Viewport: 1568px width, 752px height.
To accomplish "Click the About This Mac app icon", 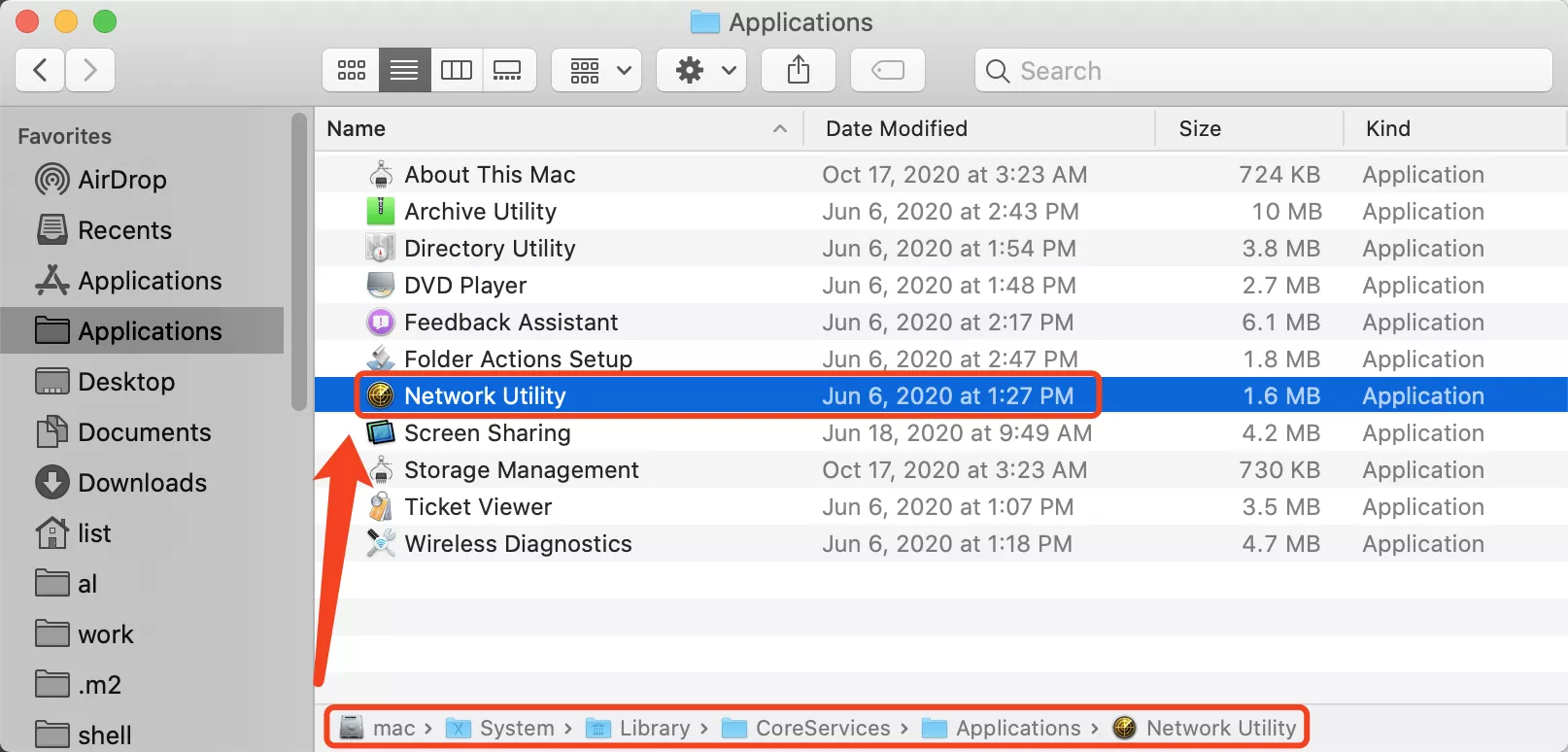I will pos(381,175).
